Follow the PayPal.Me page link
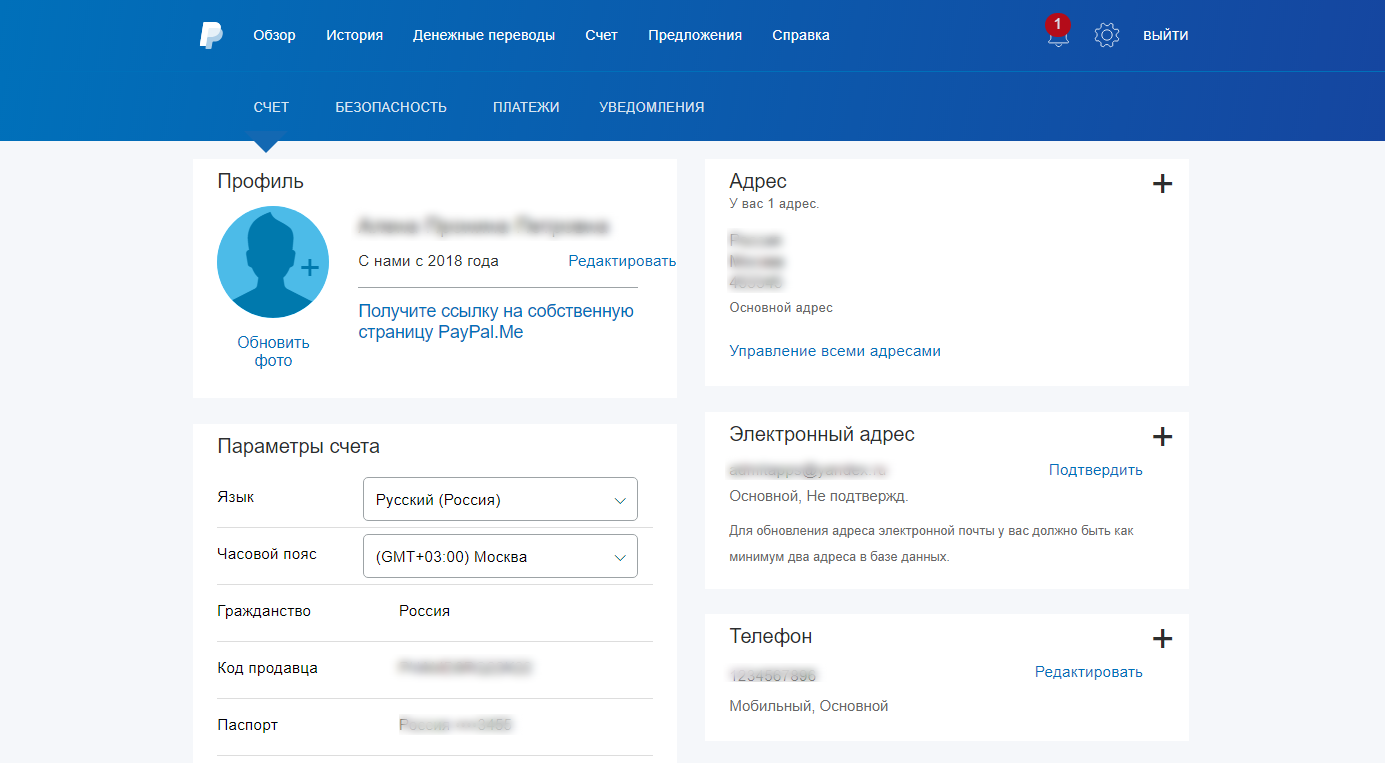This screenshot has height=763, width=1385. pos(495,321)
